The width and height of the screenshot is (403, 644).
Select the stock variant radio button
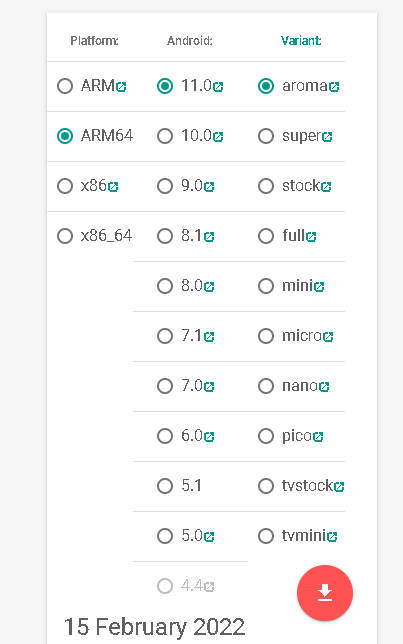tap(266, 186)
